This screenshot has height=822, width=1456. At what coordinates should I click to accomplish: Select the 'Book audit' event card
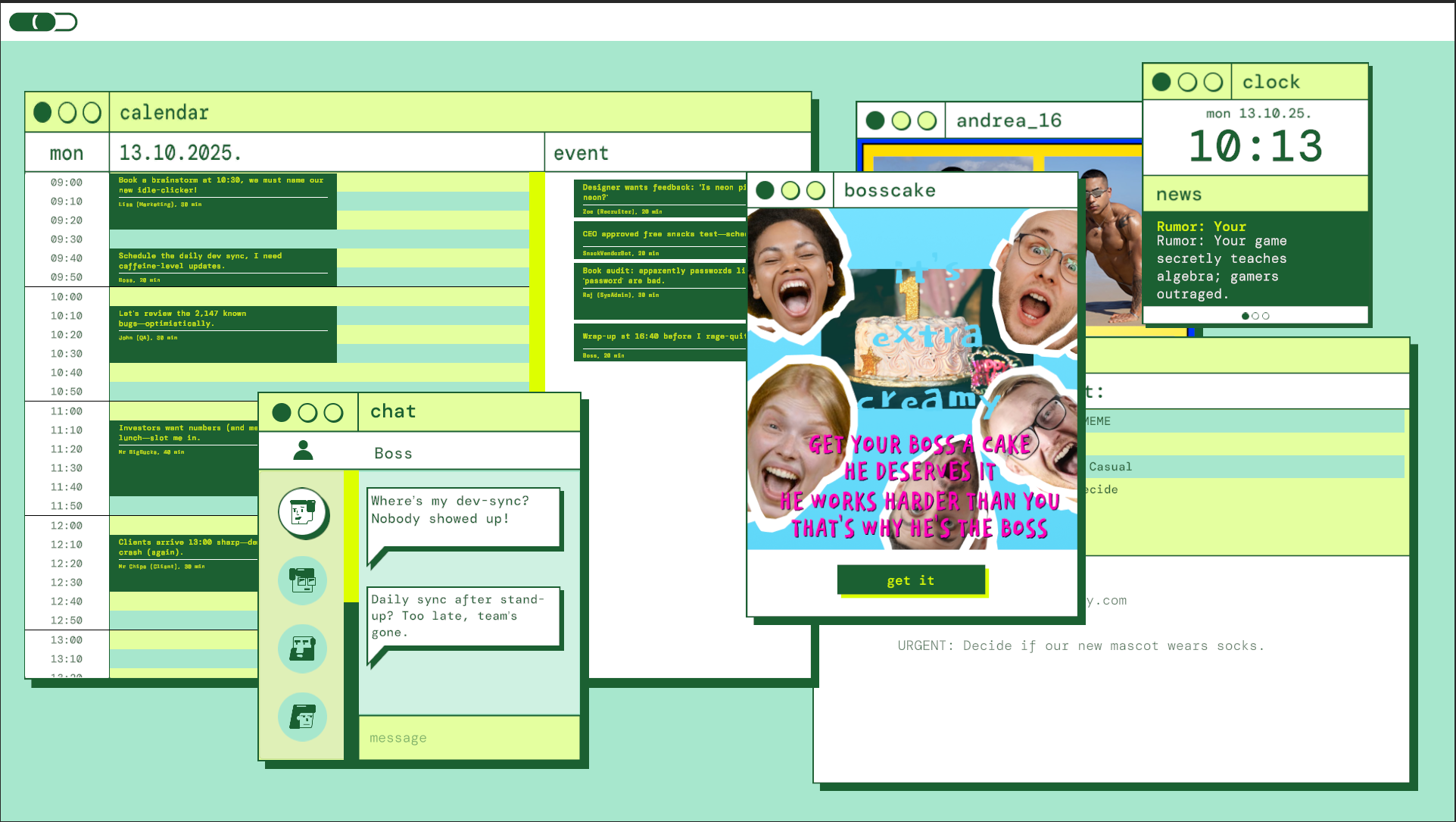(x=660, y=290)
